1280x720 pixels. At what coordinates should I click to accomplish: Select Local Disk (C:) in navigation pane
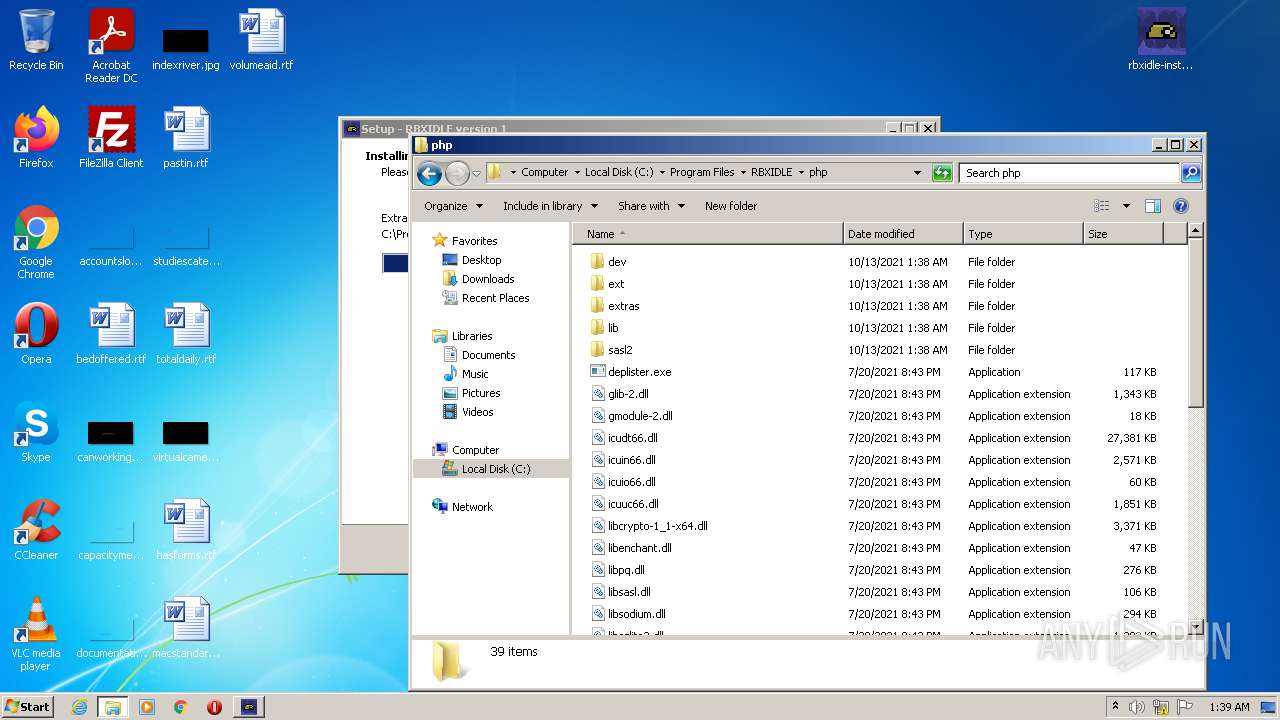(x=486, y=469)
